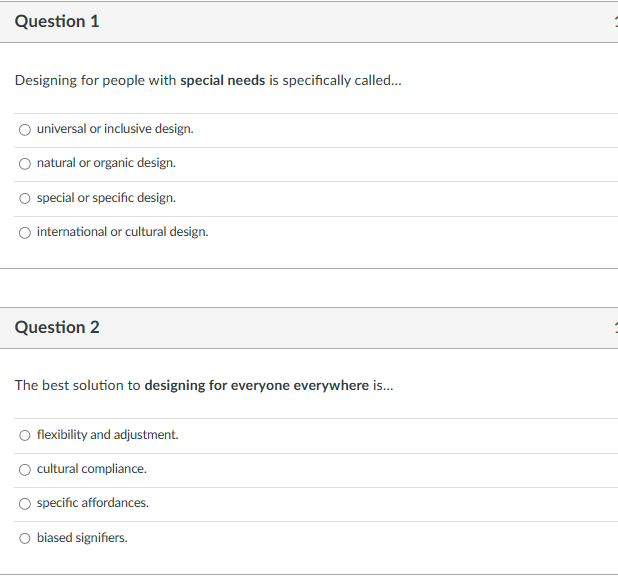
Task: Click the 'flexibility and adjustment.' answer label
Action: (x=107, y=435)
